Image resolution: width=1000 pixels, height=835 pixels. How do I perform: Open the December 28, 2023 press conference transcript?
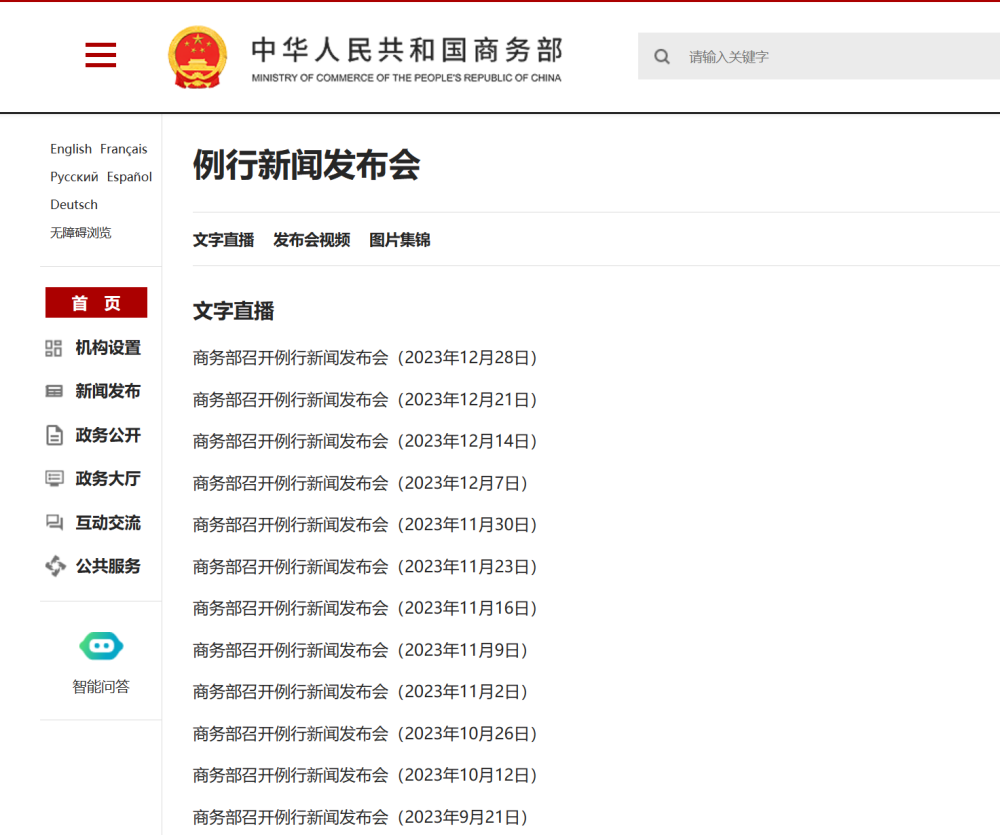click(364, 357)
